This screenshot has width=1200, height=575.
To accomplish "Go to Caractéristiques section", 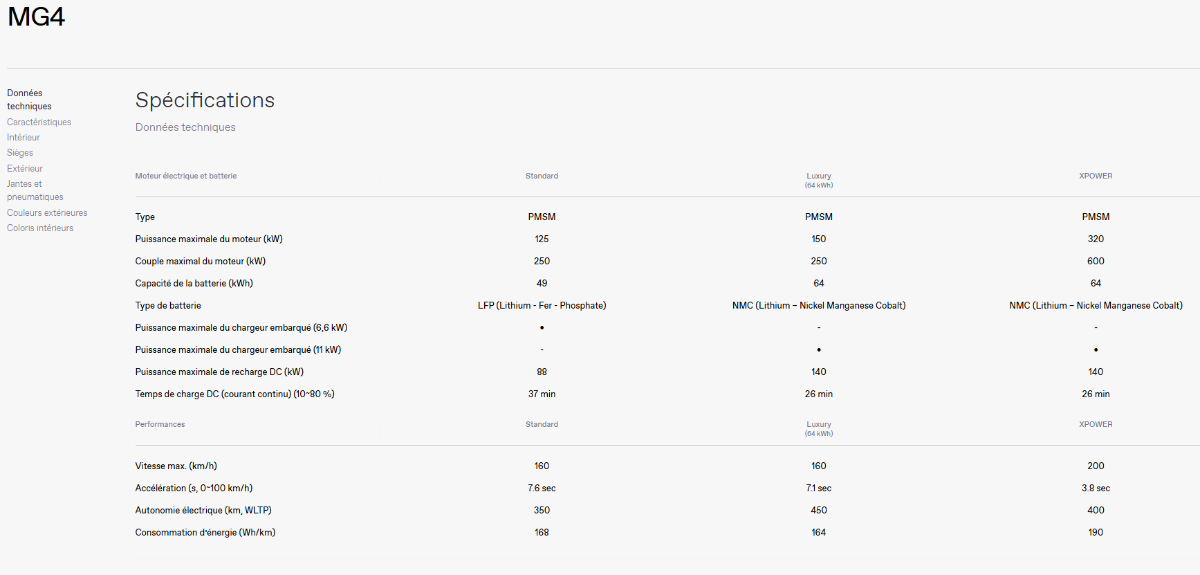I will pos(39,122).
